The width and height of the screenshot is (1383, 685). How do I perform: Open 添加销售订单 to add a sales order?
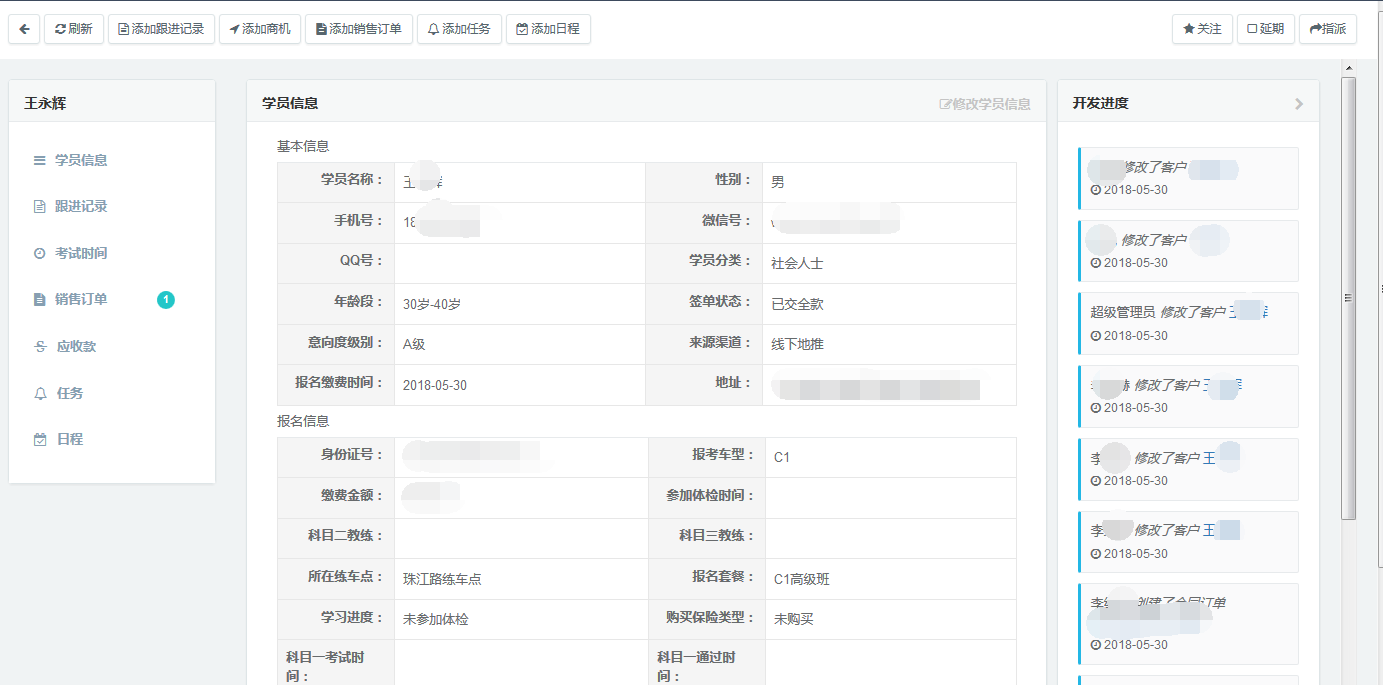click(x=358, y=29)
